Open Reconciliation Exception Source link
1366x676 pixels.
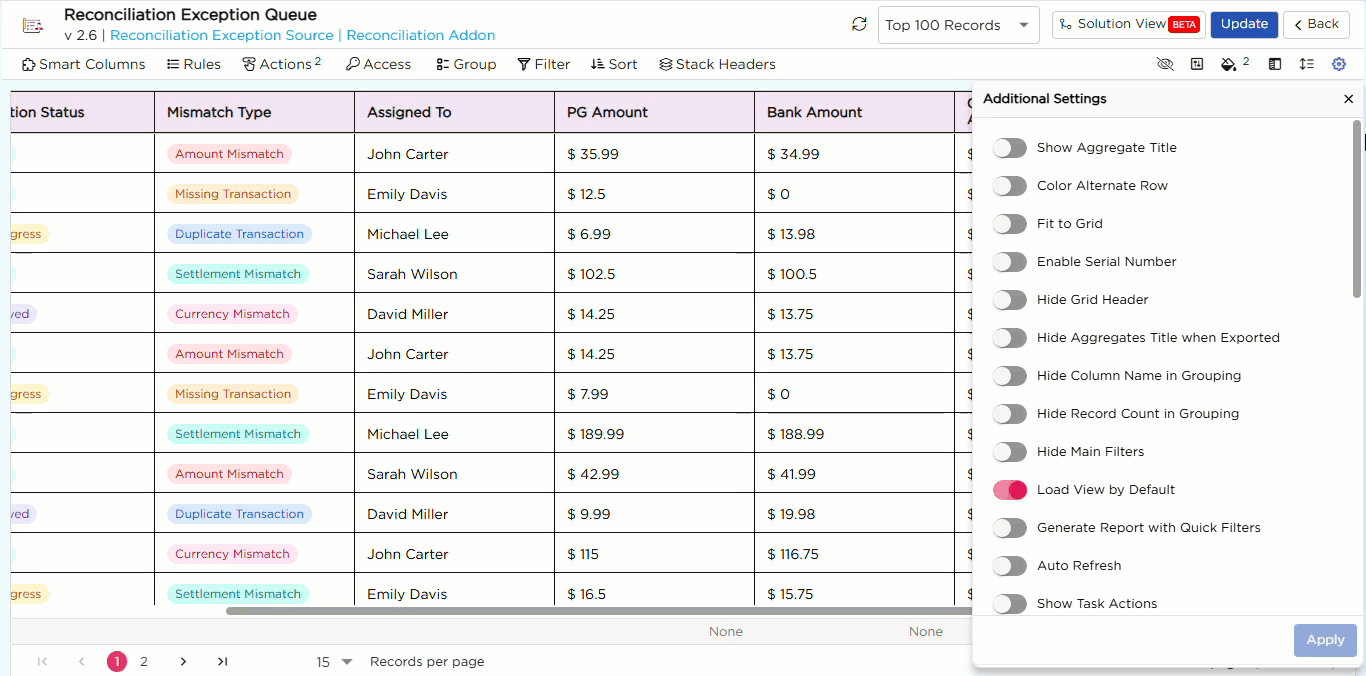(222, 35)
